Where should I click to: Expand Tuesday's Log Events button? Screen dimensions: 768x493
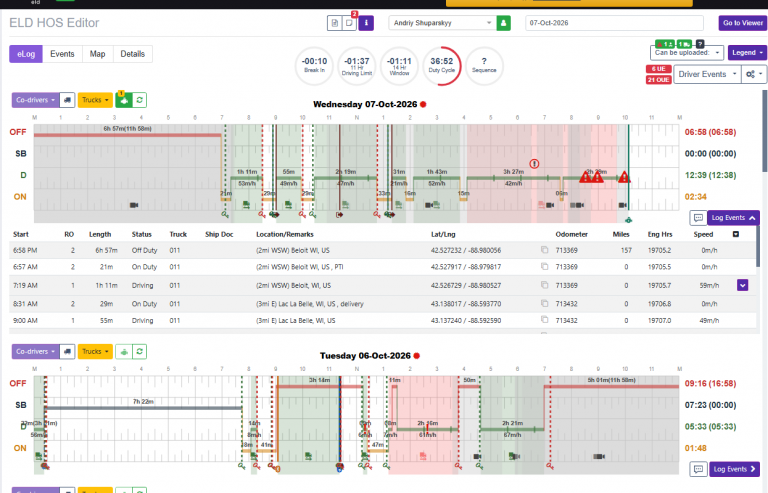coord(734,469)
